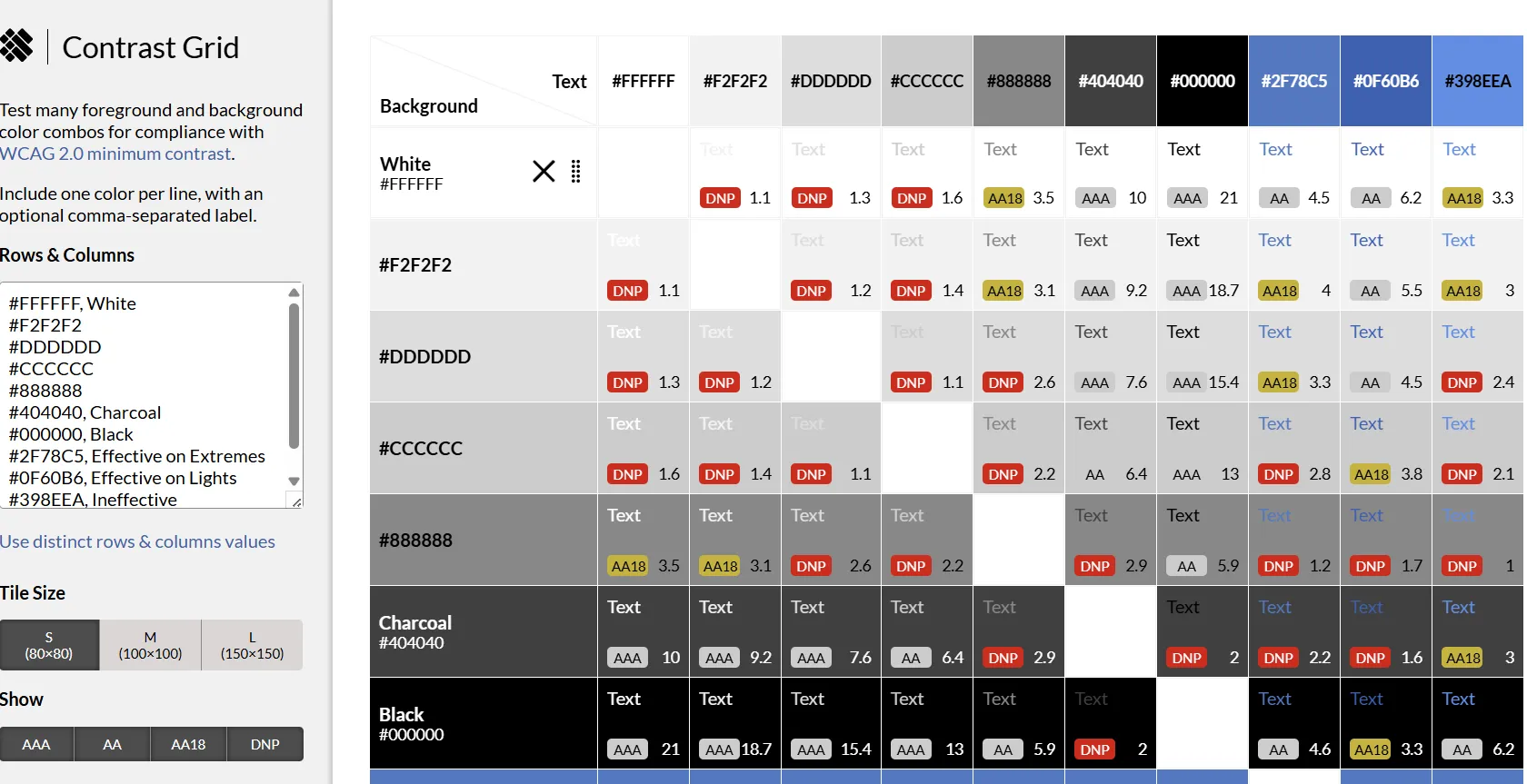Click the #CCCCCC column header swatch
Screen dimensions: 1527x784
point(927,81)
